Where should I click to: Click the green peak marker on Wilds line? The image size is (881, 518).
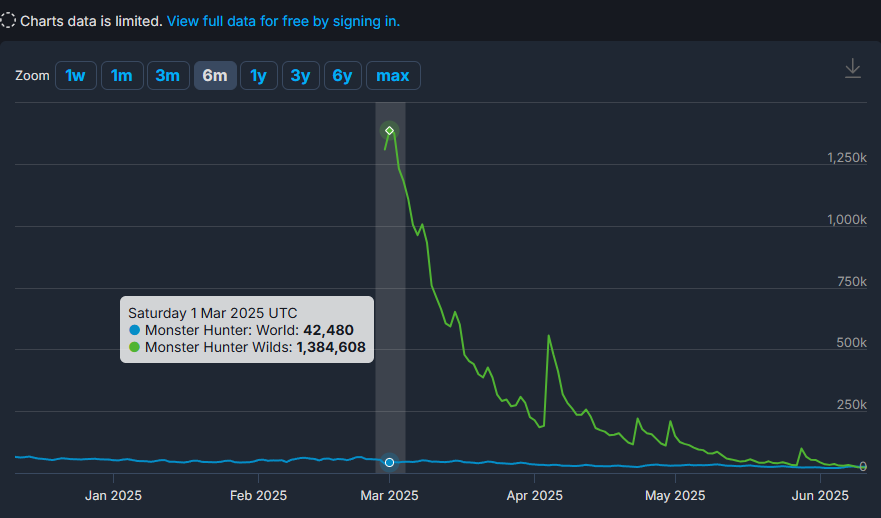[390, 131]
